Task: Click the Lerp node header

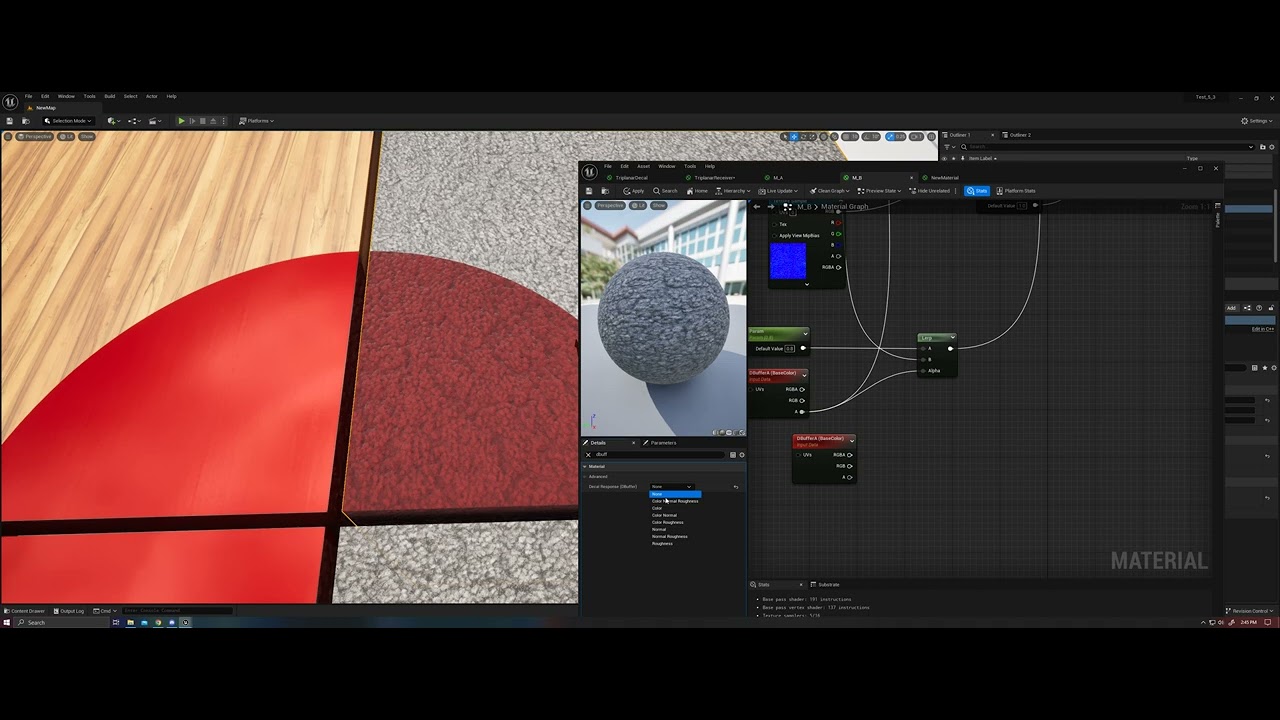Action: [x=937, y=338]
